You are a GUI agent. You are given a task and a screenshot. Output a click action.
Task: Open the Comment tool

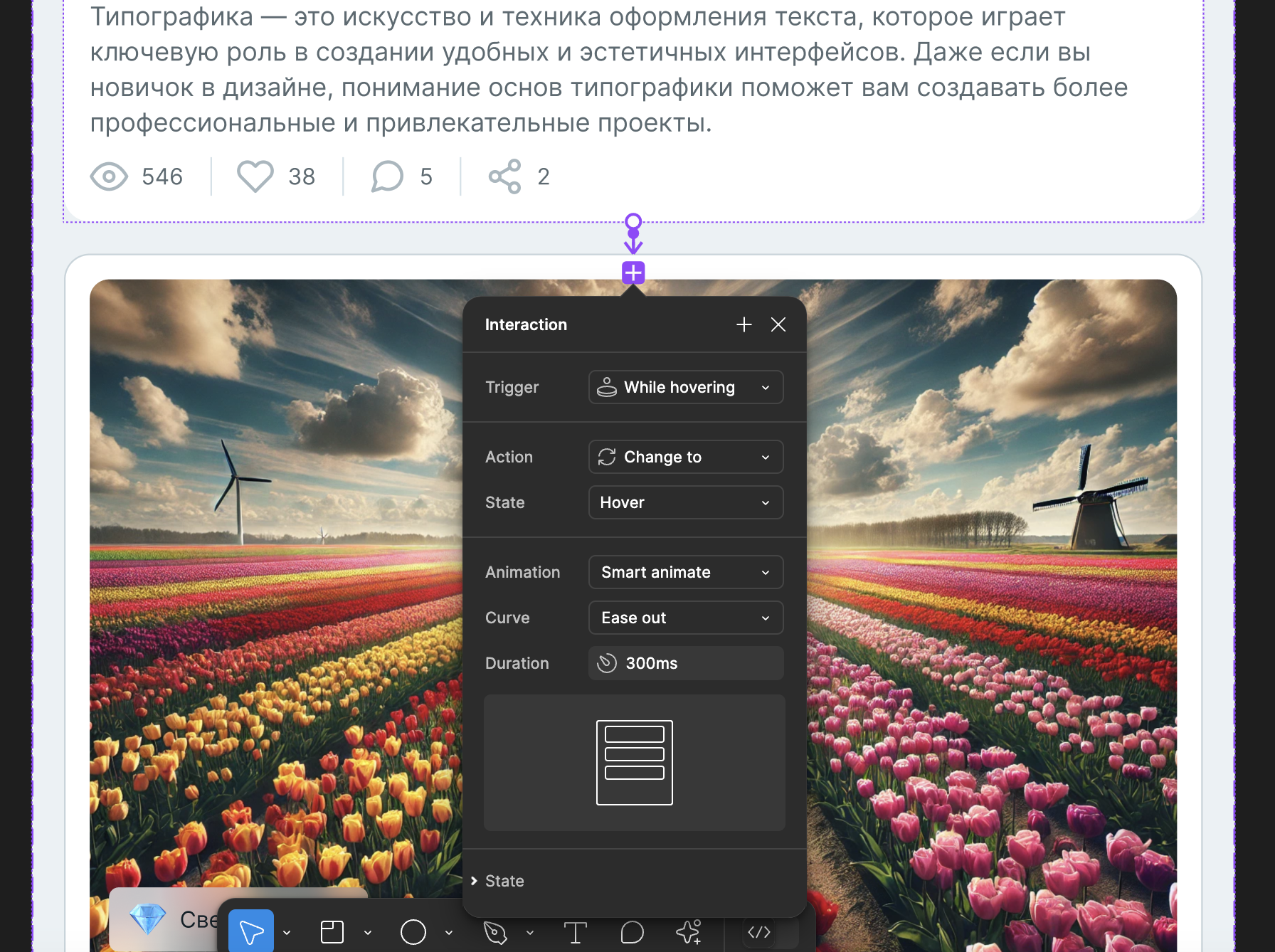pyautogui.click(x=630, y=931)
